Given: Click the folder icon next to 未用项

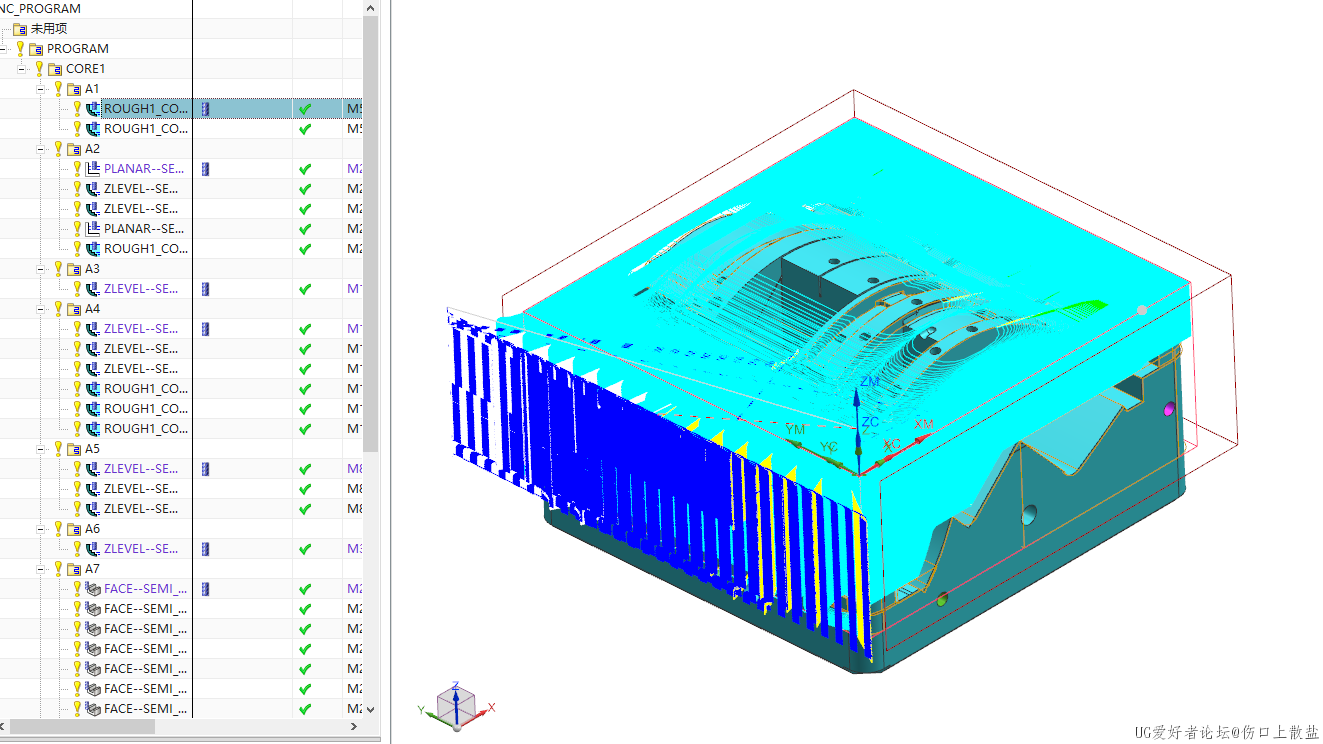Looking at the screenshot, I should pos(19,29).
